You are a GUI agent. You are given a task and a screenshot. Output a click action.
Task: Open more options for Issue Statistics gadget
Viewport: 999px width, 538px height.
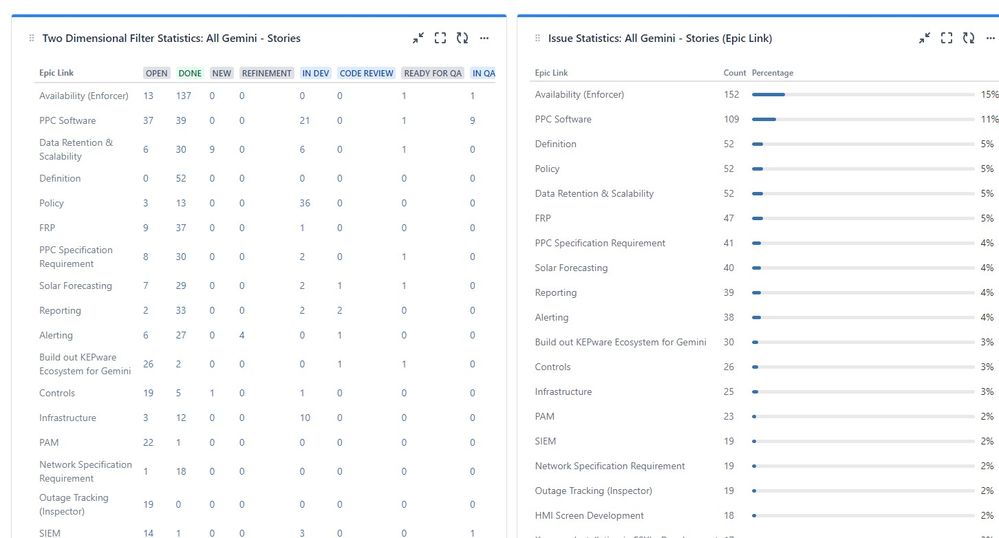click(x=991, y=38)
